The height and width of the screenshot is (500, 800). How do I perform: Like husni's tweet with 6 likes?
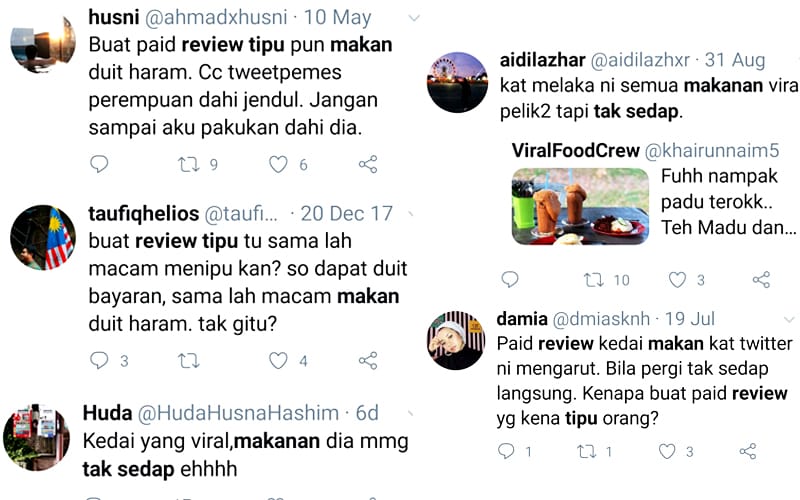coord(278,164)
